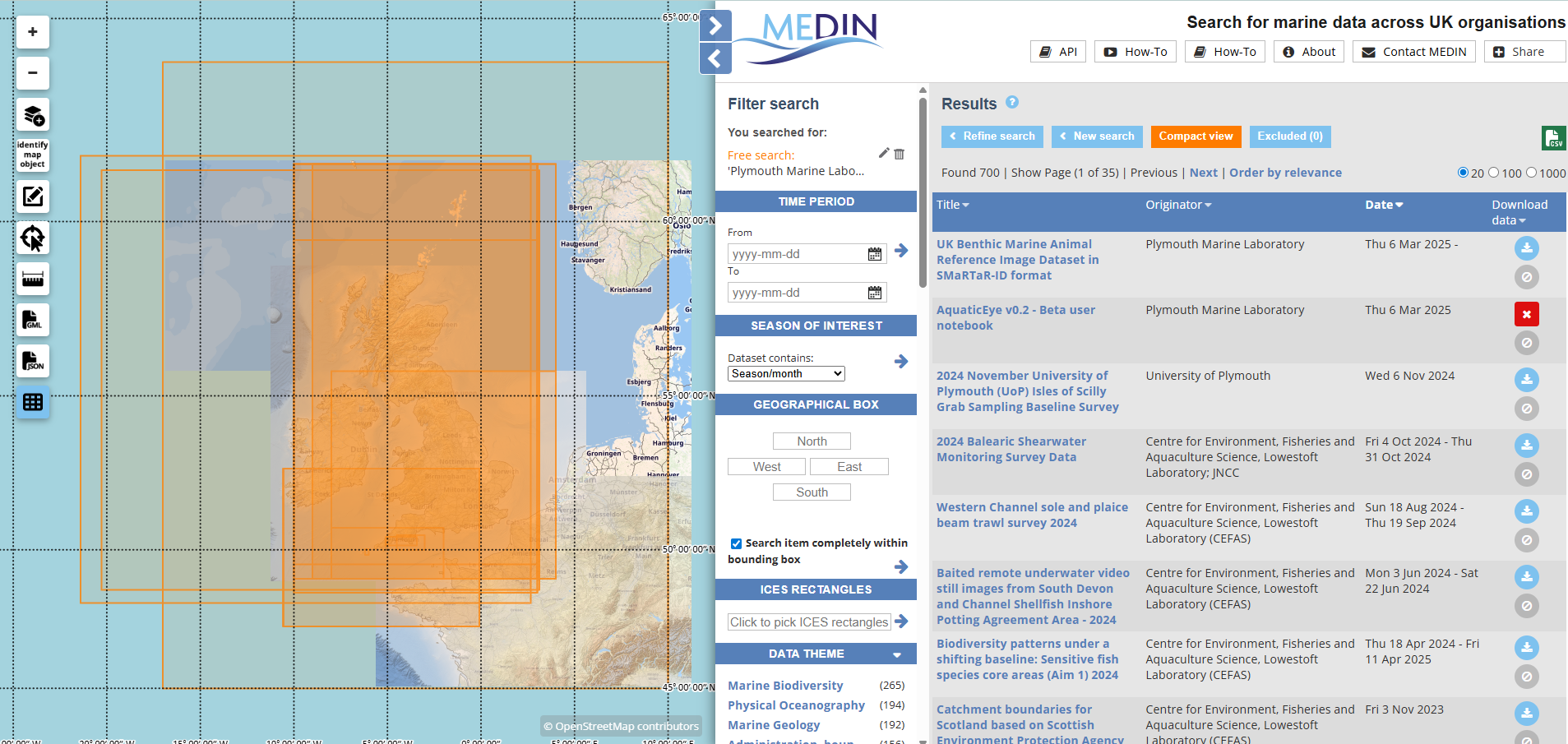Click the red X for AquaticEye v0.2

pos(1527,314)
